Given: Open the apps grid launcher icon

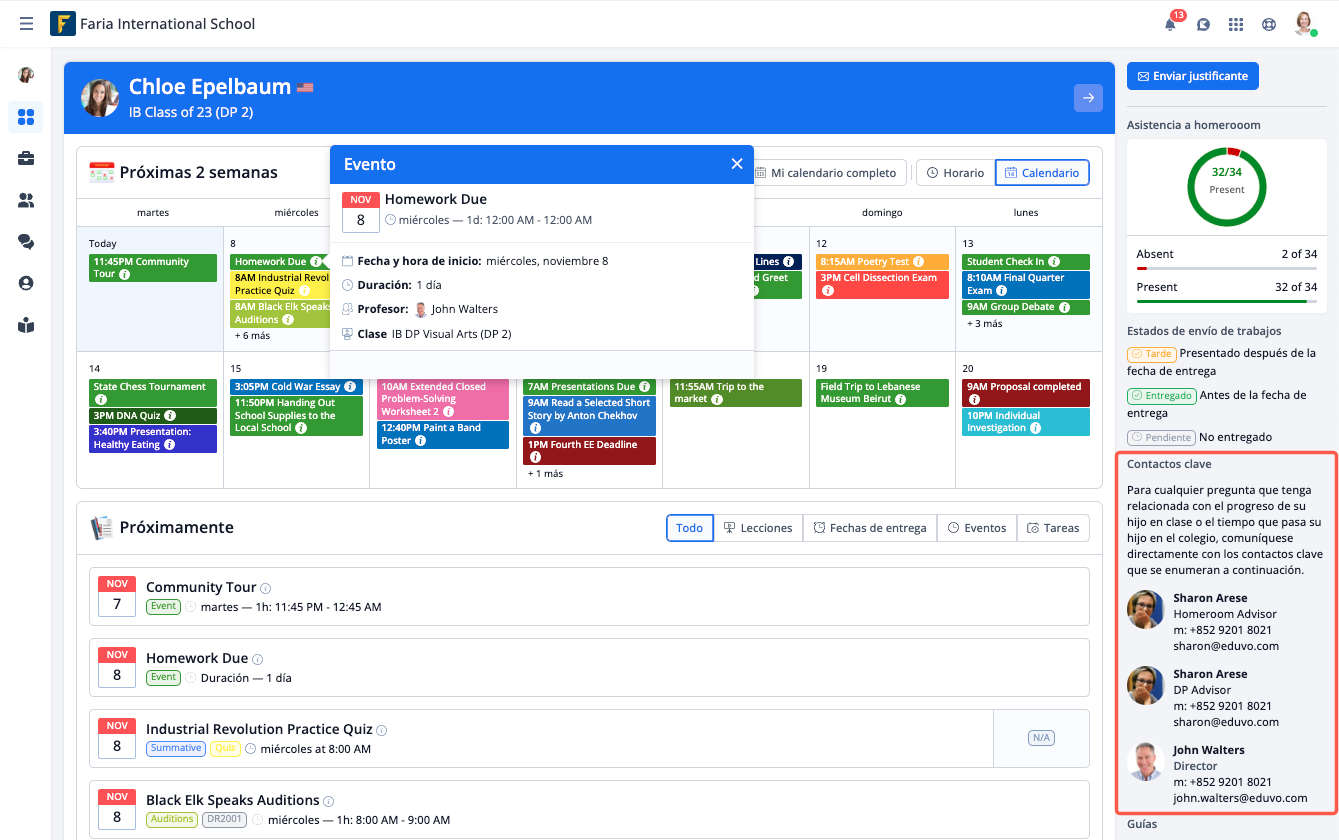Looking at the screenshot, I should (1236, 25).
